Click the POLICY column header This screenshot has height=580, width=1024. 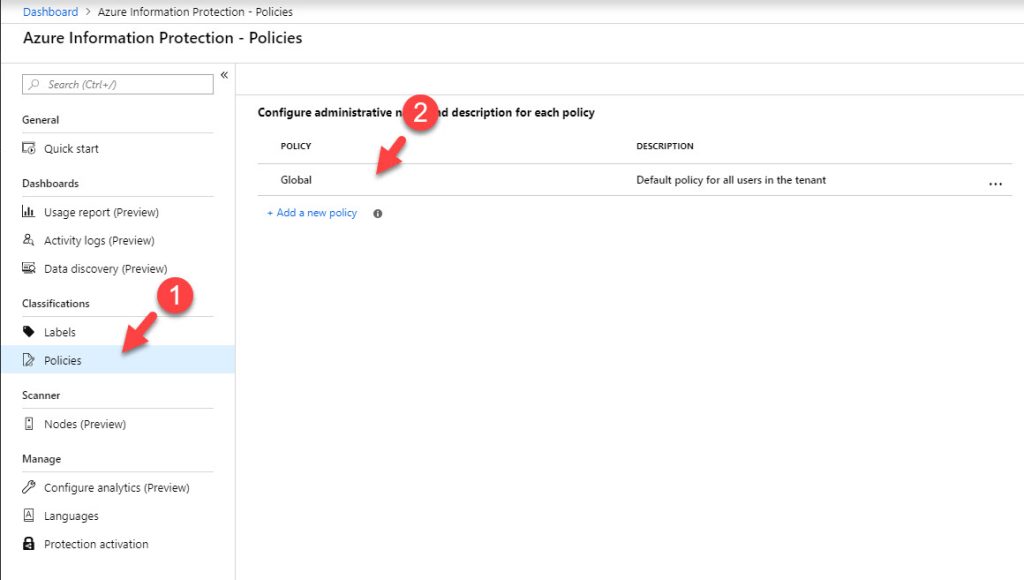(x=296, y=145)
